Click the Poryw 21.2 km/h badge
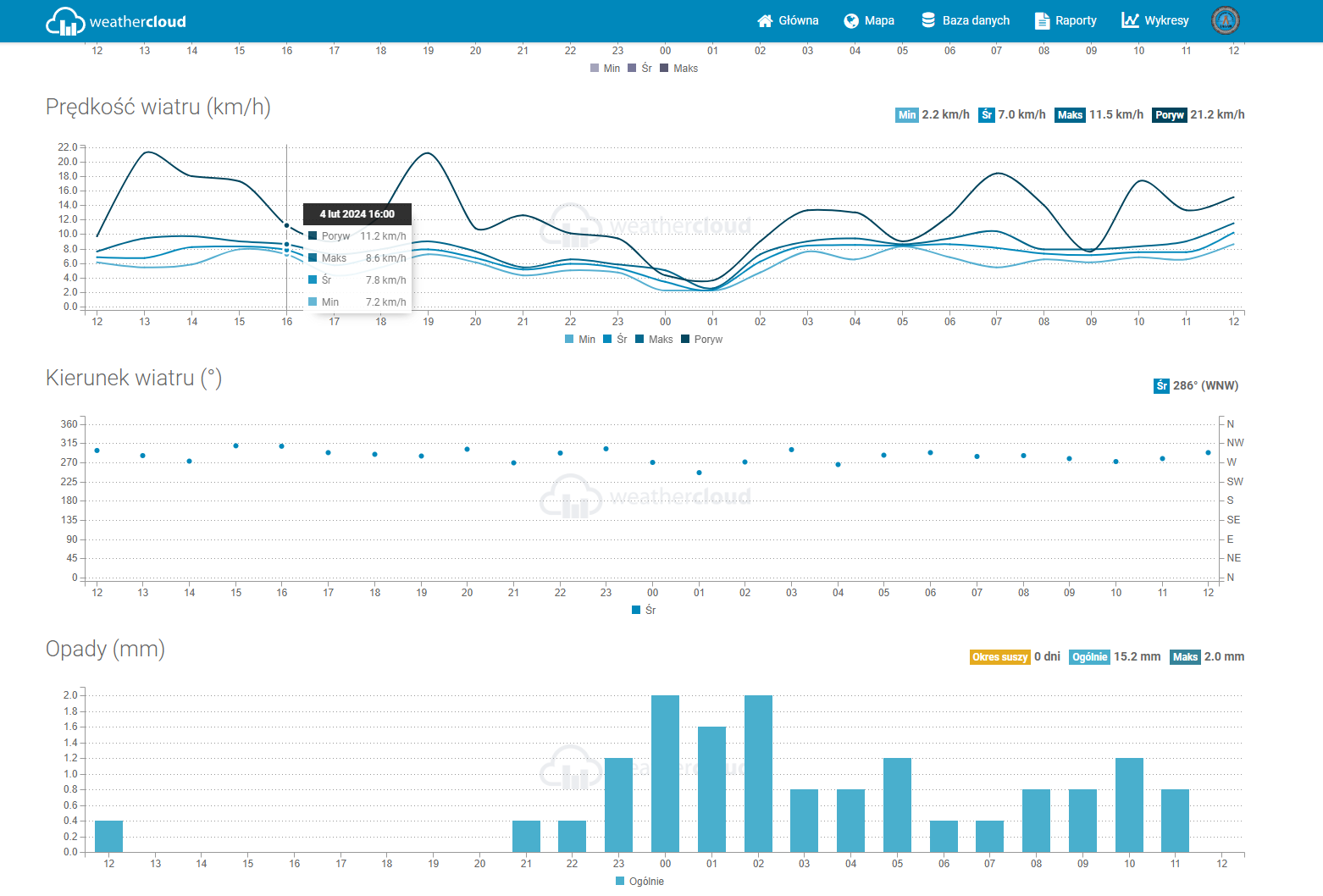Viewport: 1323px width, 896px height. coord(1169,115)
